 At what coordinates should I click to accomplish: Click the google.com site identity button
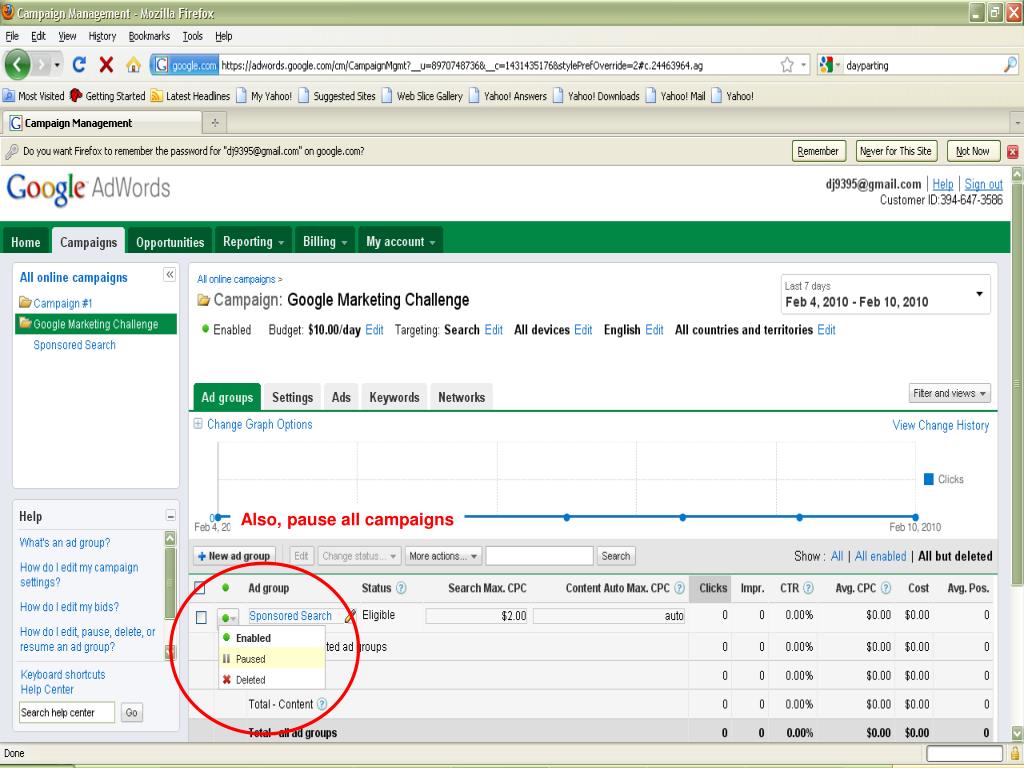pyautogui.click(x=185, y=65)
